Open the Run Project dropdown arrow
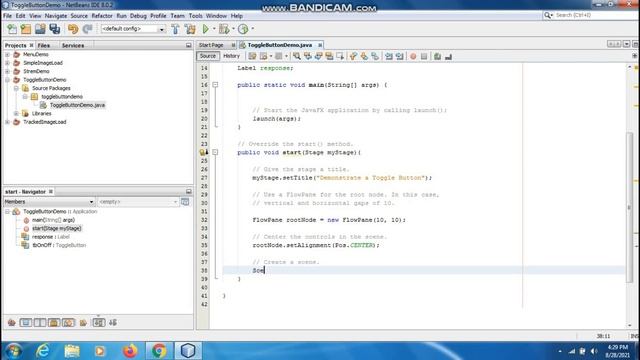640x360 pixels. pyautogui.click(x=214, y=29)
